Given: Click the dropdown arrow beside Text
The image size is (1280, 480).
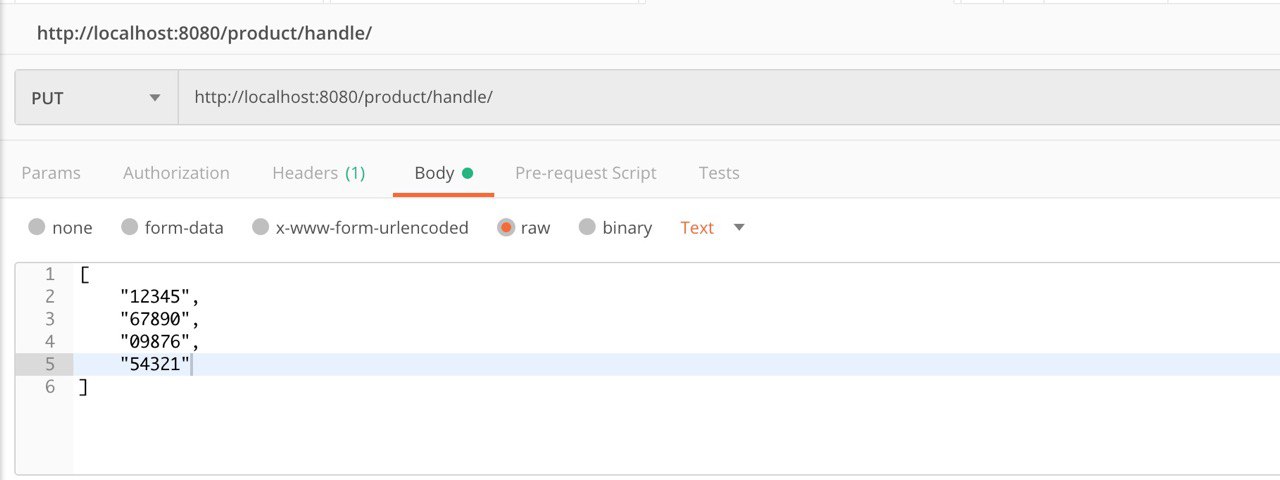Looking at the screenshot, I should pos(739,227).
